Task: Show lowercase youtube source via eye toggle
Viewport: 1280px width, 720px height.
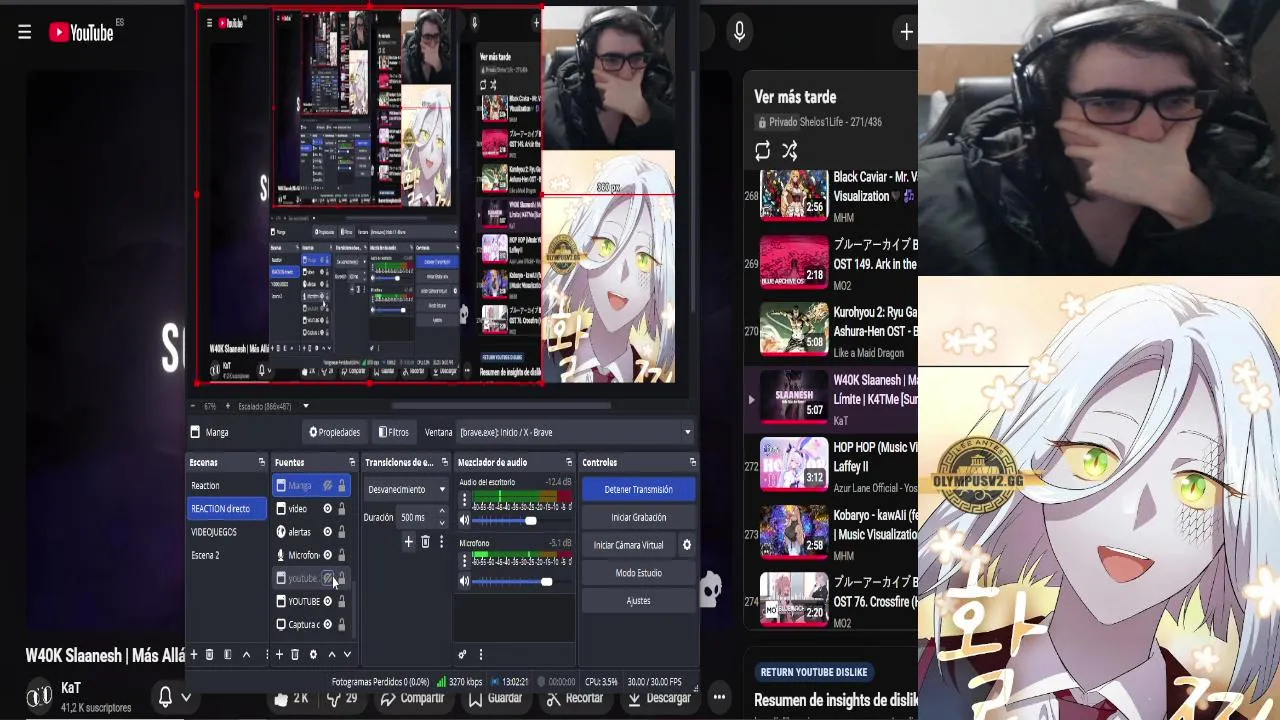Action: coord(327,578)
